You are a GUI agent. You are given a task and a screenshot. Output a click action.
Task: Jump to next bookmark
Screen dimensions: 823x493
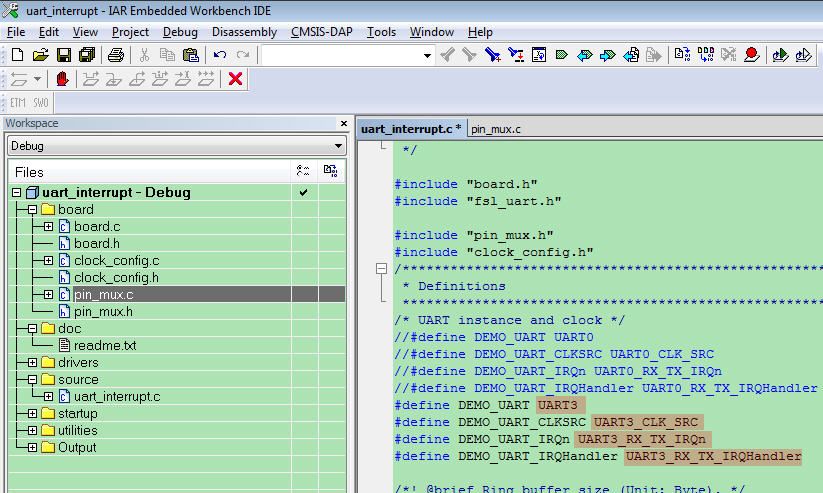[x=608, y=55]
